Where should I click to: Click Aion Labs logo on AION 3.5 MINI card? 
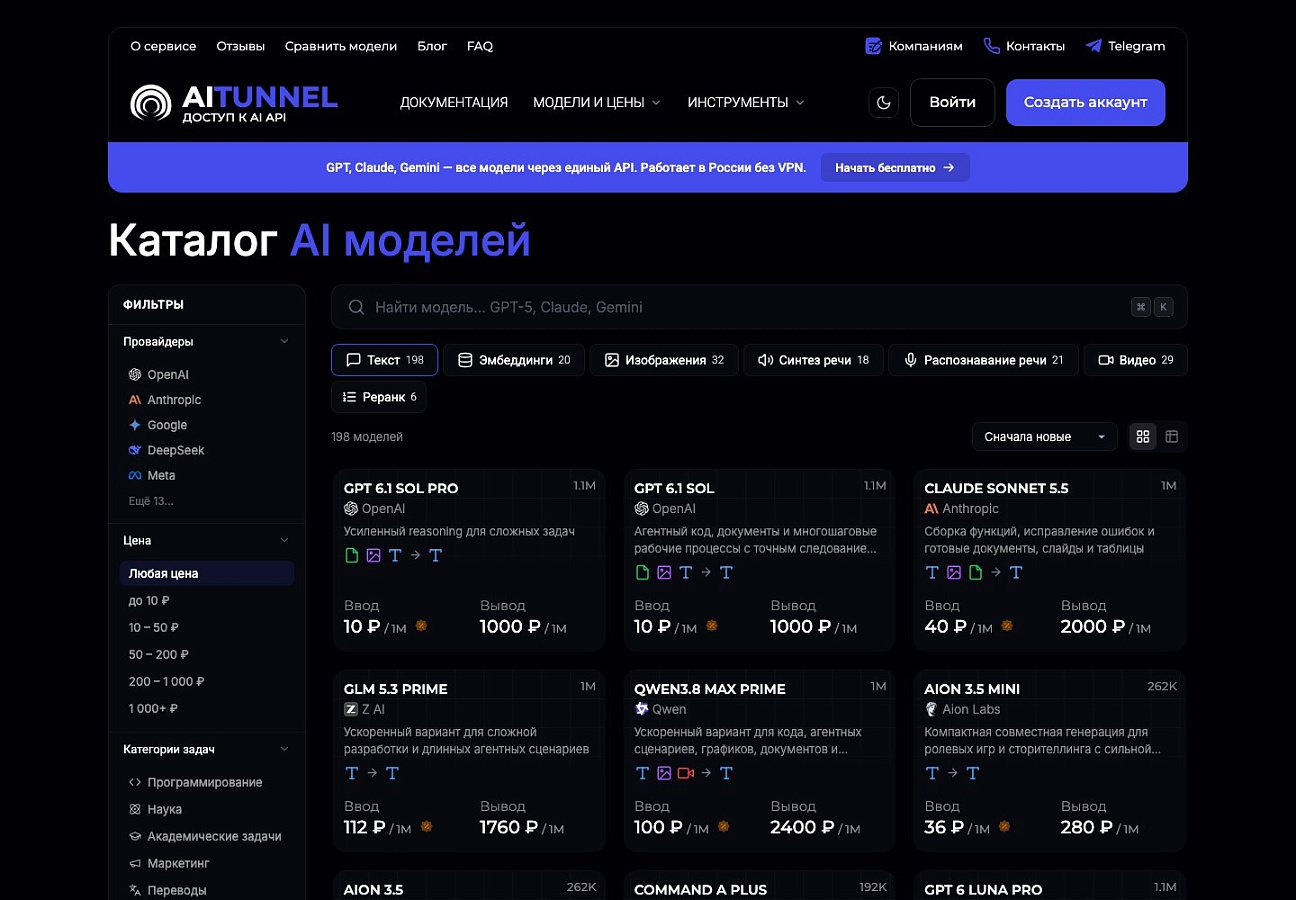pos(932,709)
